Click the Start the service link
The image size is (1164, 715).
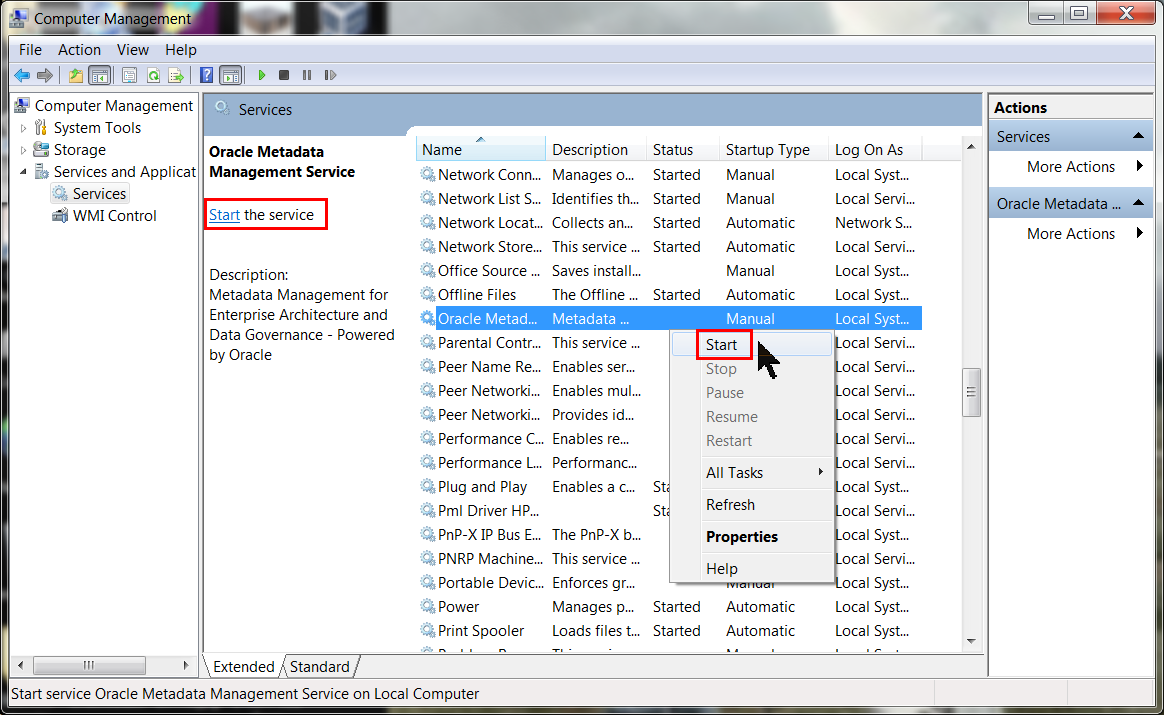pyautogui.click(x=224, y=213)
